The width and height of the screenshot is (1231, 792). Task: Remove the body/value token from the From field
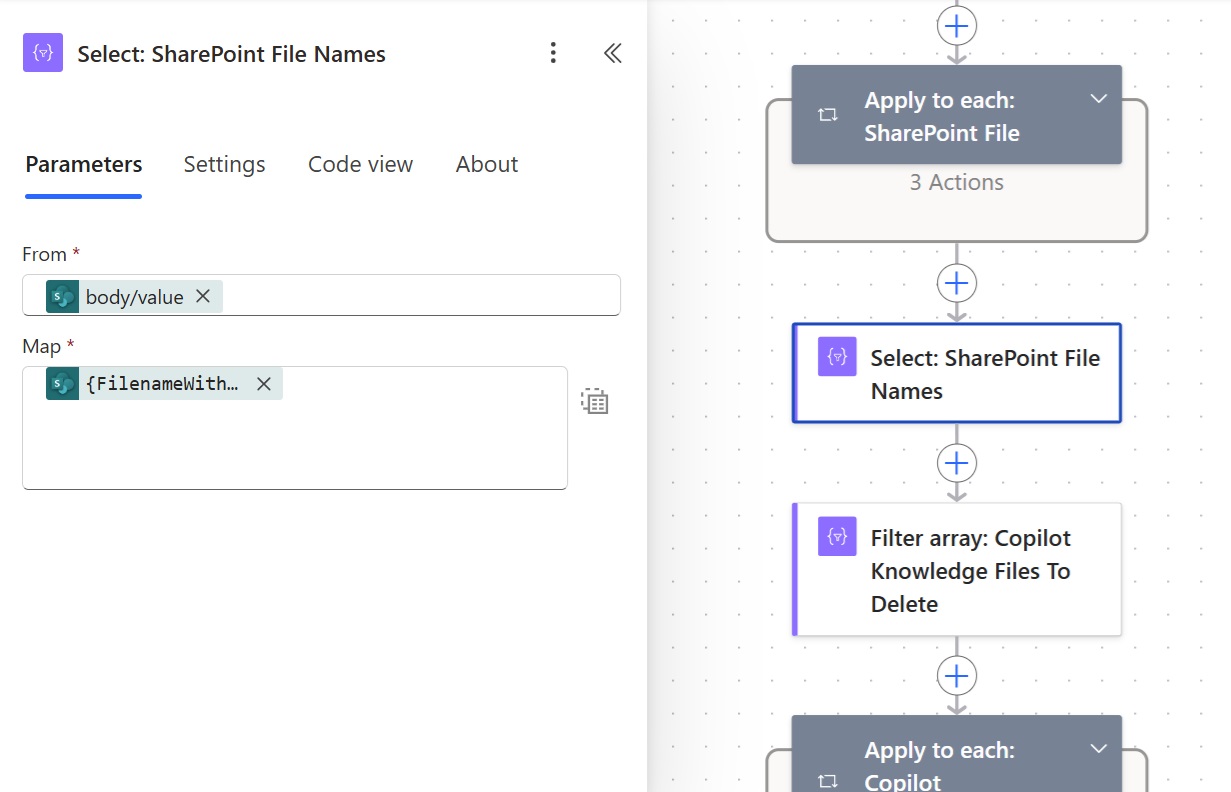pos(203,296)
